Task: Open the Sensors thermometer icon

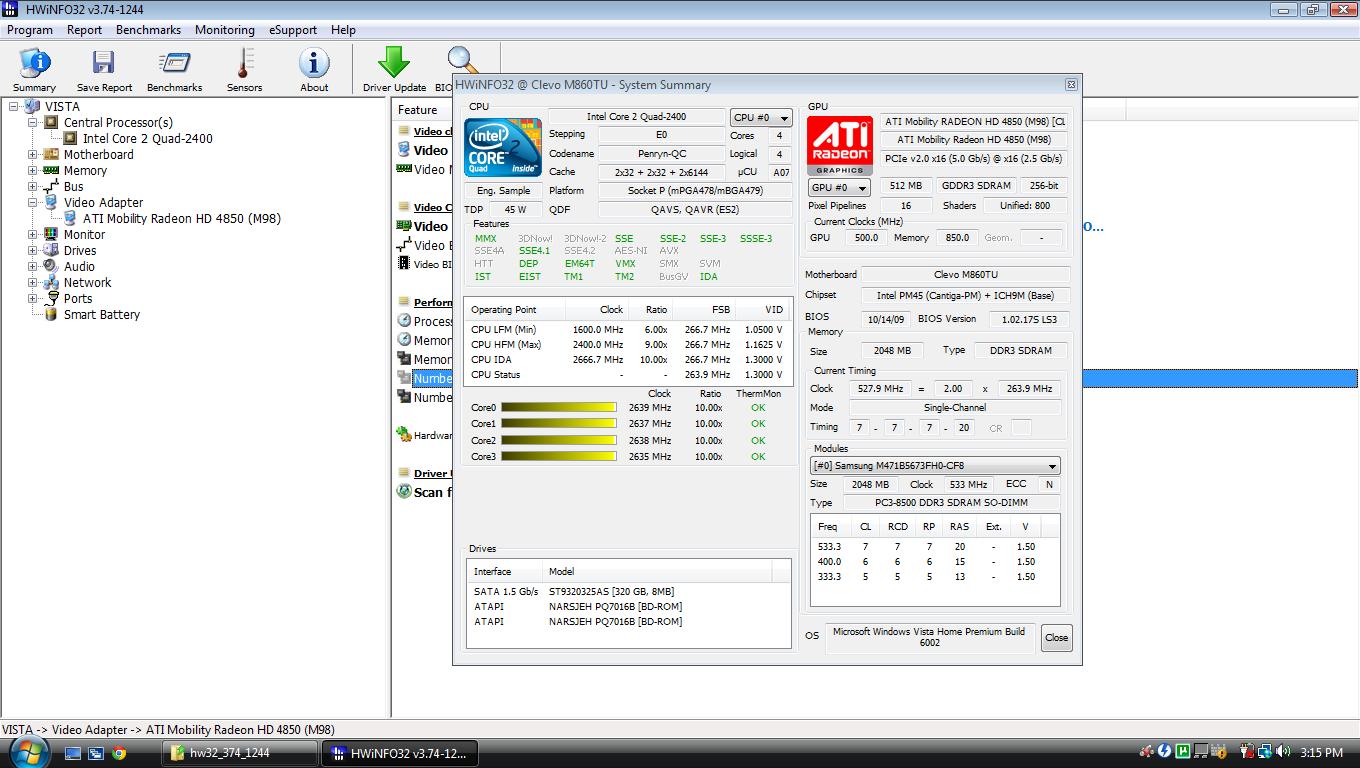Action: coord(244,64)
